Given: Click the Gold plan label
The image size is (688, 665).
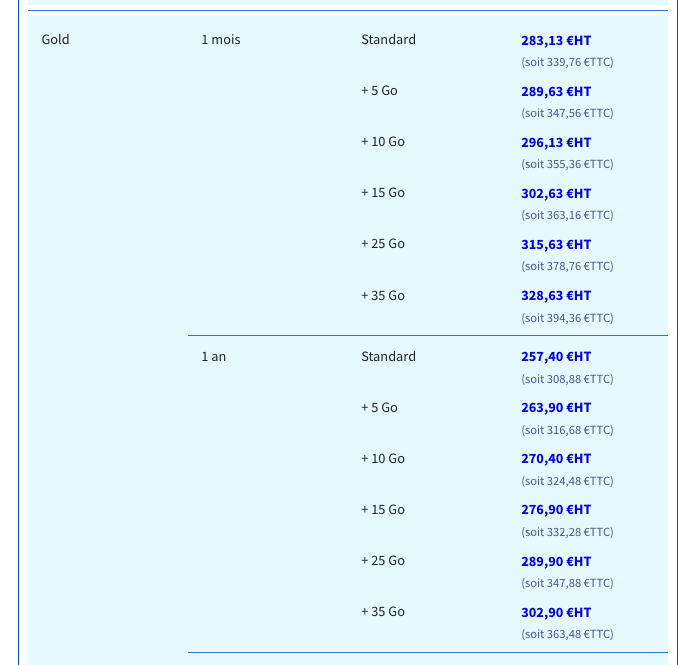Looking at the screenshot, I should click(x=55, y=40).
